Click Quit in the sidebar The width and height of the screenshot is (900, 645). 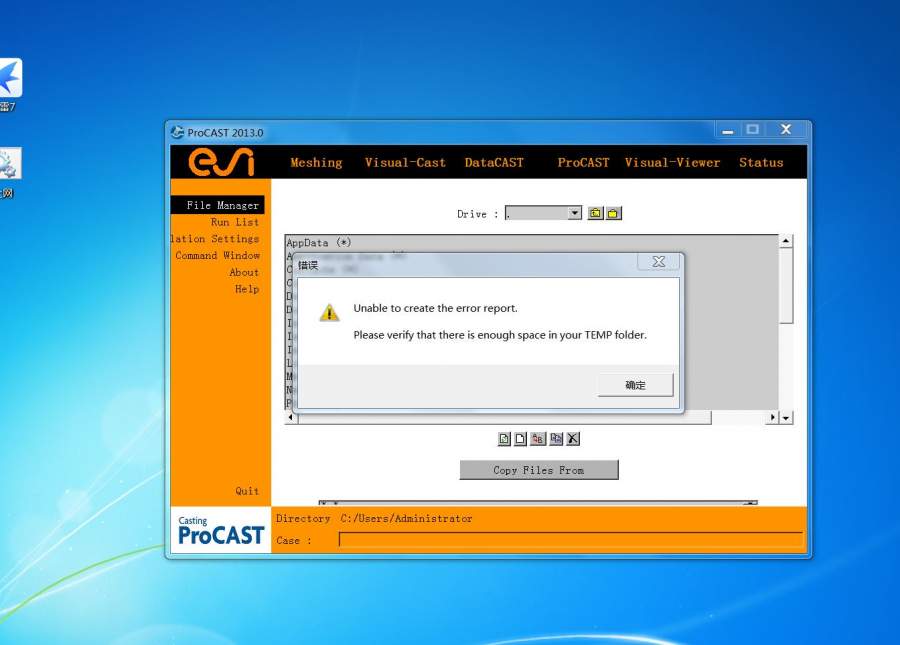point(247,491)
